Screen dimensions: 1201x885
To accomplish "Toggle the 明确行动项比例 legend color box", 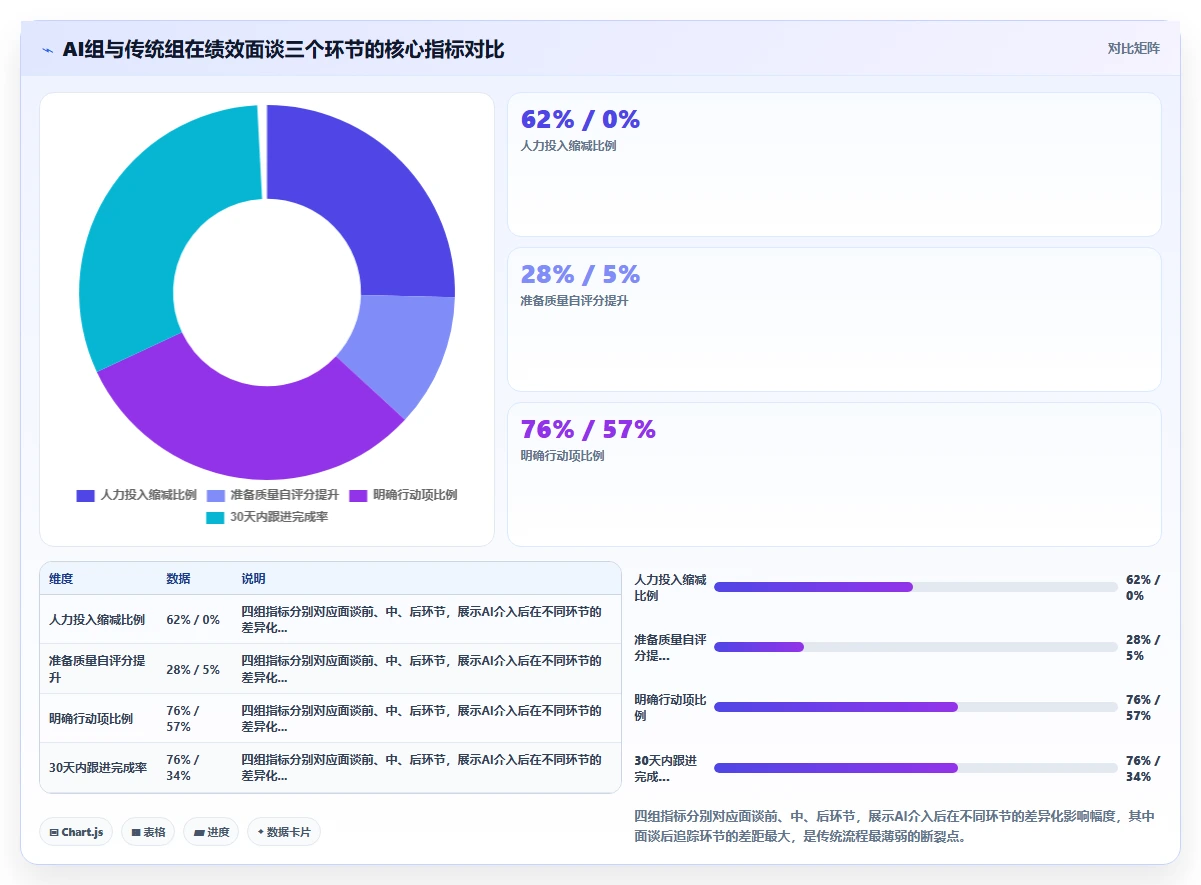I will pos(358,495).
